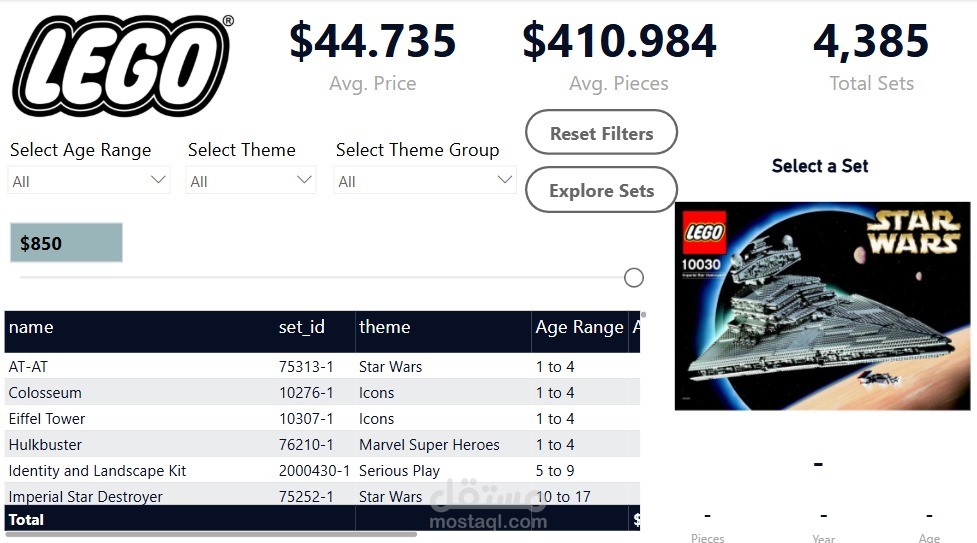Click the theme column header
The width and height of the screenshot is (977, 543).
click(x=385, y=327)
